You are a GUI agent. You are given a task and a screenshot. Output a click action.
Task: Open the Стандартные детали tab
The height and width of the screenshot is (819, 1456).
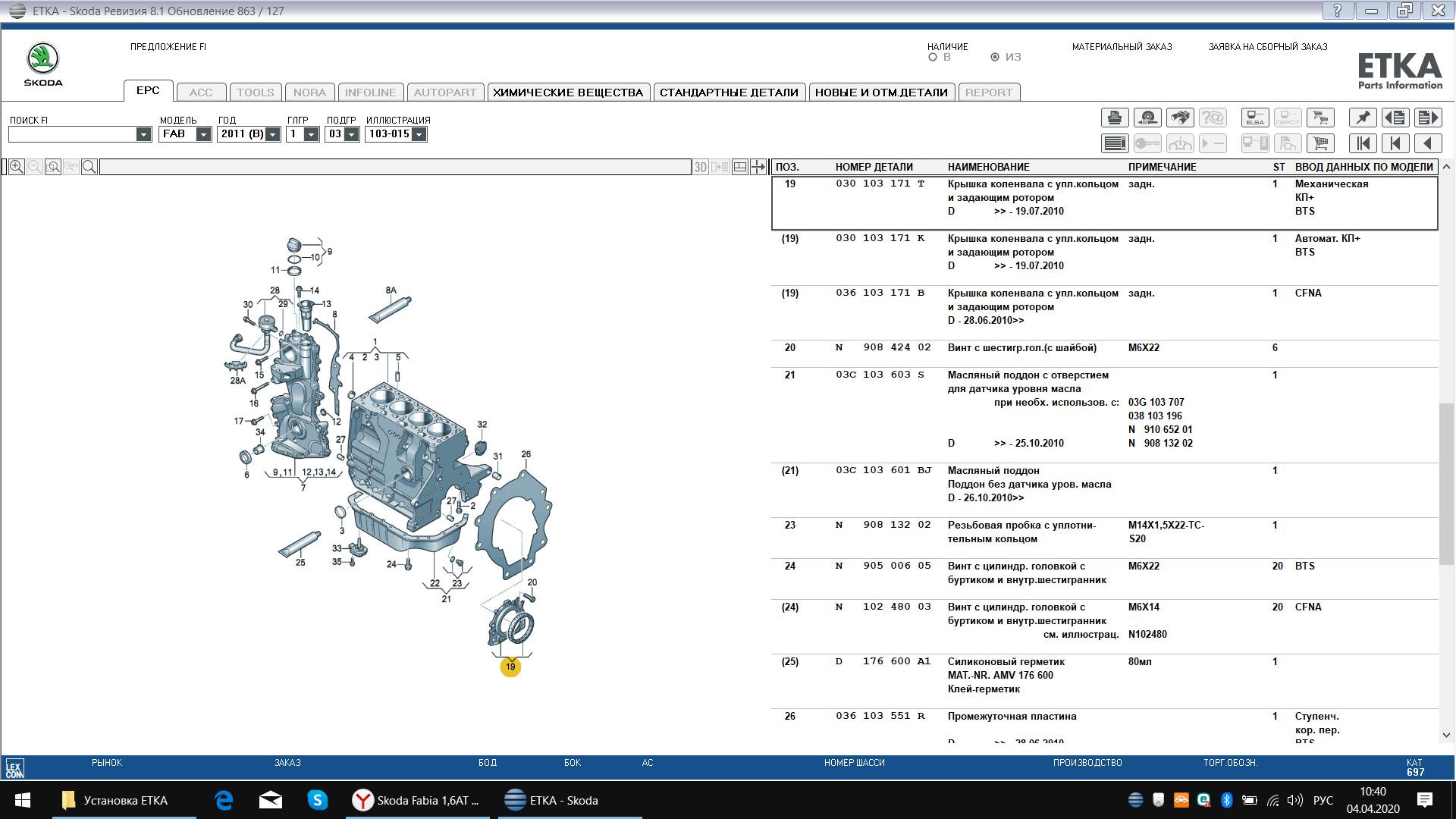729,93
